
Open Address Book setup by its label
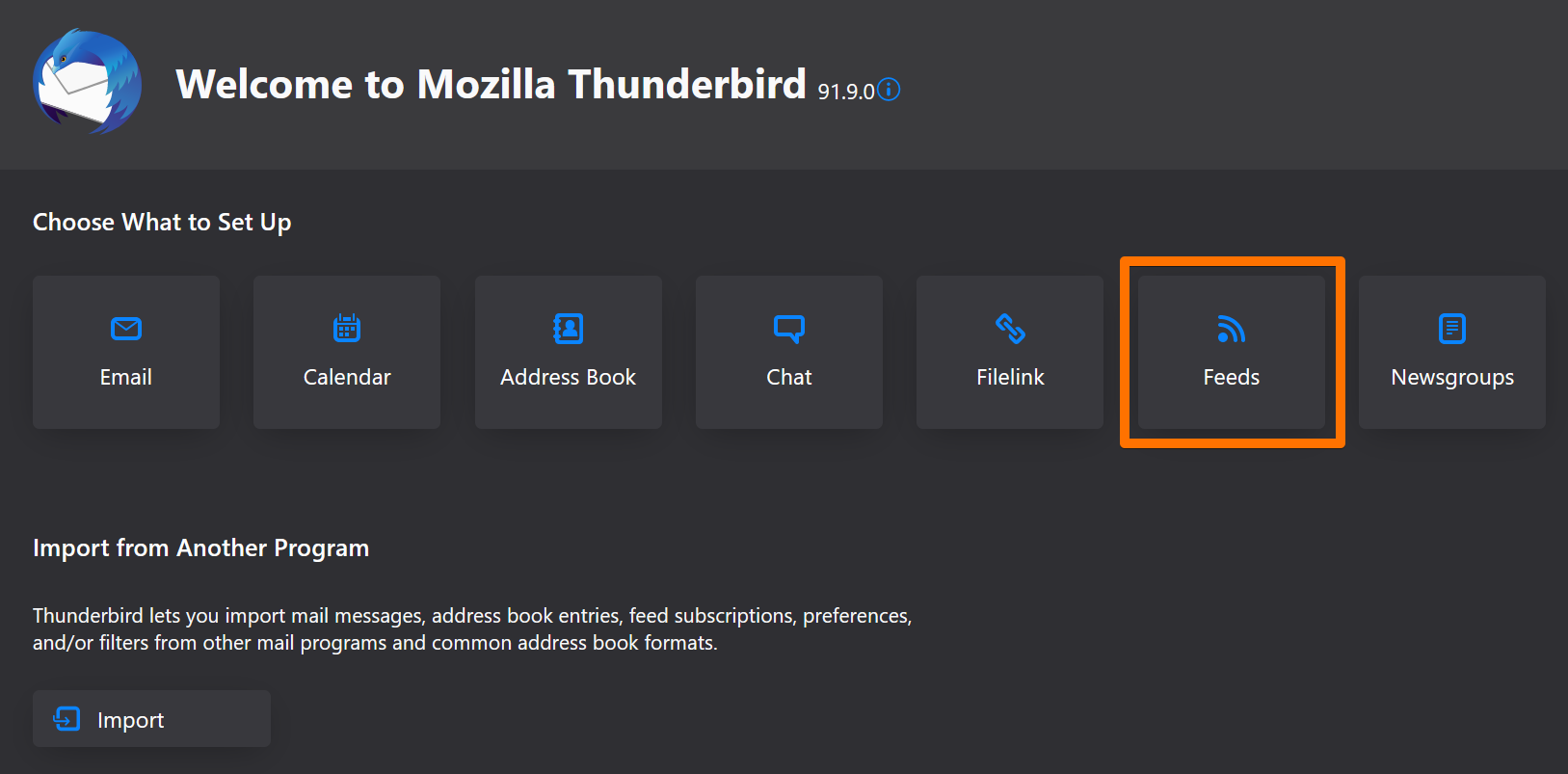click(569, 378)
